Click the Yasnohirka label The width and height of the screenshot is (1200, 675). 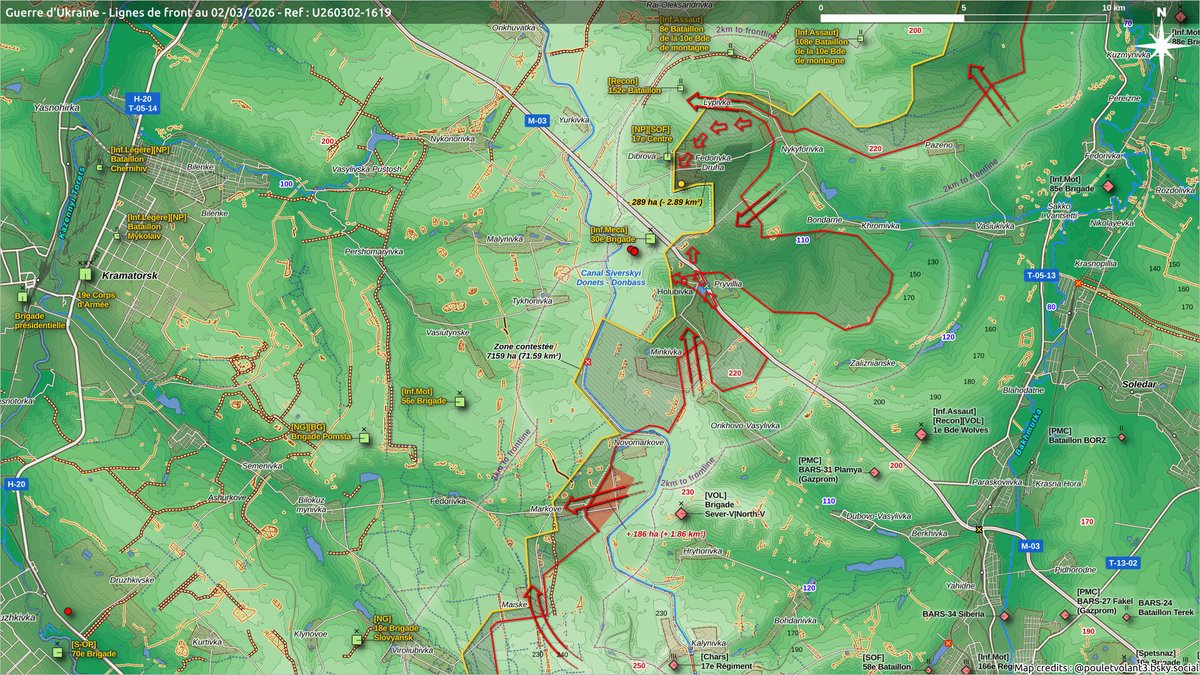56,105
